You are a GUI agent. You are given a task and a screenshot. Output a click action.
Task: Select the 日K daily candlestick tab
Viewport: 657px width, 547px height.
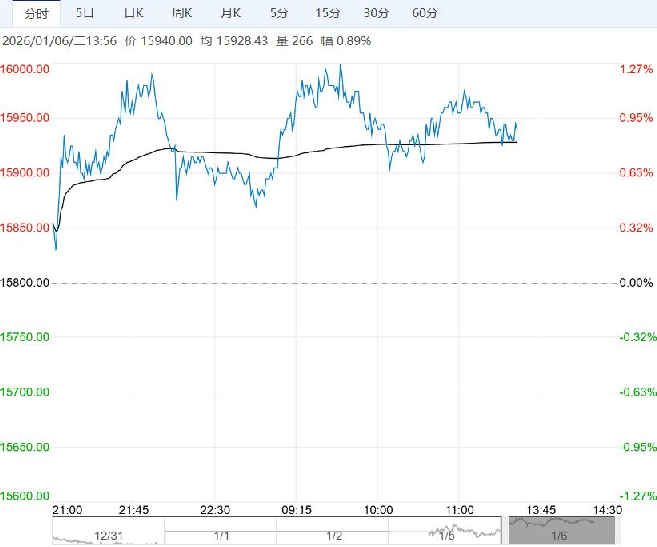(x=133, y=13)
